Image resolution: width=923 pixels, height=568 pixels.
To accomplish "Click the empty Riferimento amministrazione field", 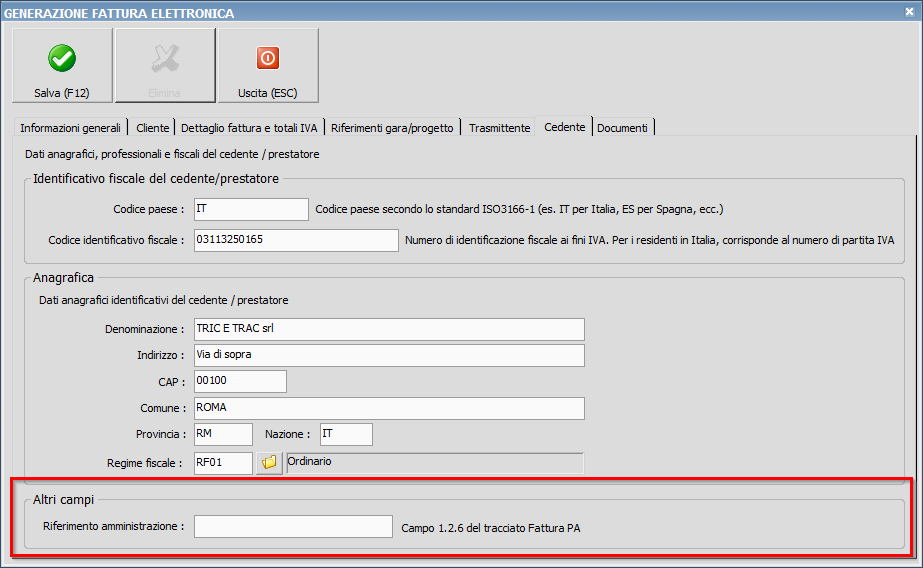I will (293, 526).
